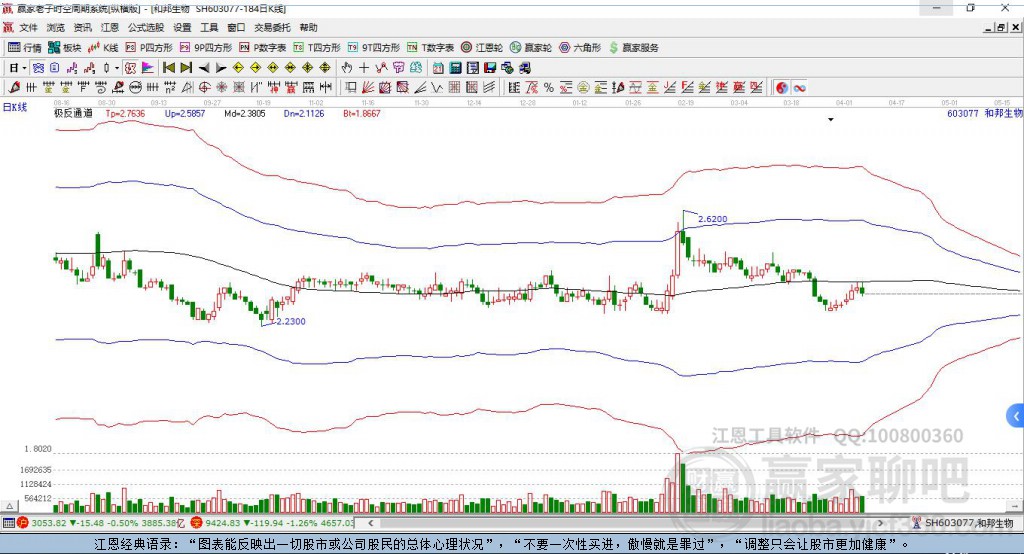The height and width of the screenshot is (554, 1024).
Task: Open the 板块 sector view
Action: pos(64,48)
